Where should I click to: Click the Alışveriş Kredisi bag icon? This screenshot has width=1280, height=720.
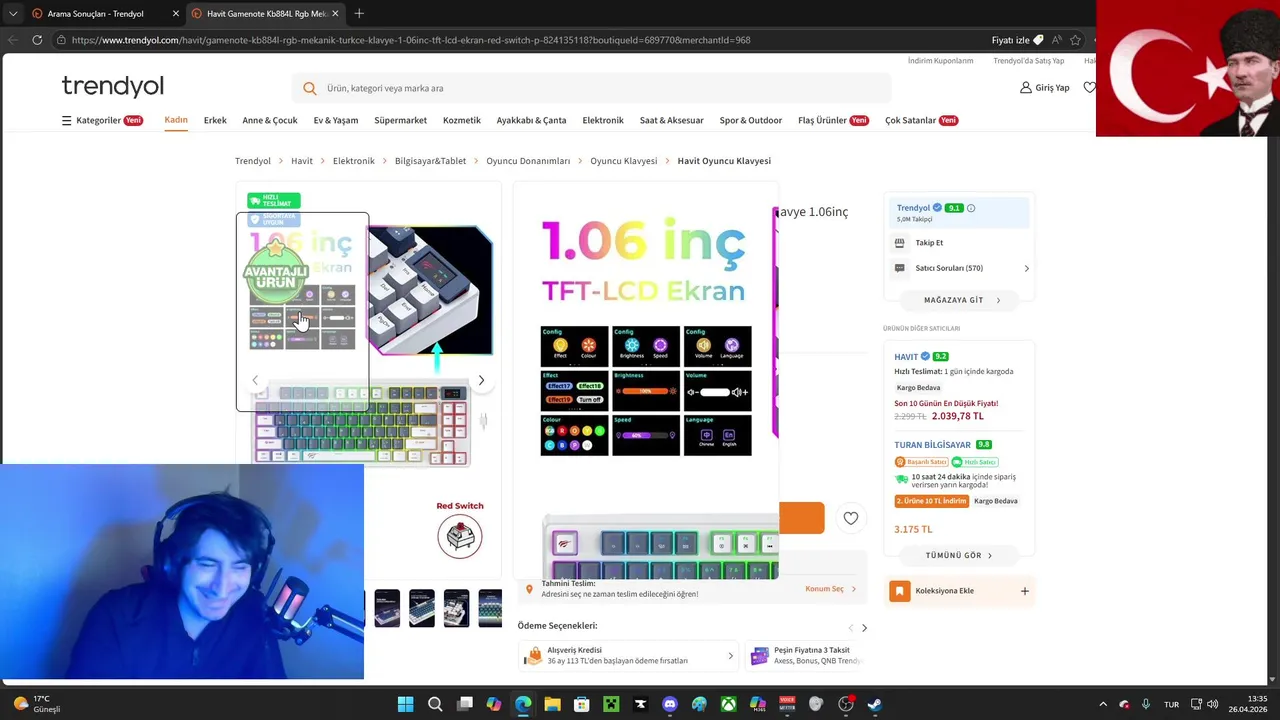[x=534, y=656]
